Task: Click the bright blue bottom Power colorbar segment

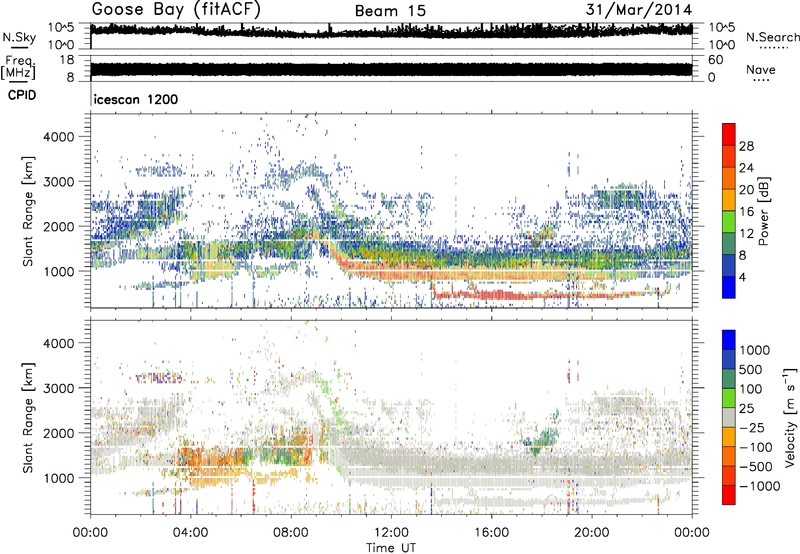Action: point(729,287)
